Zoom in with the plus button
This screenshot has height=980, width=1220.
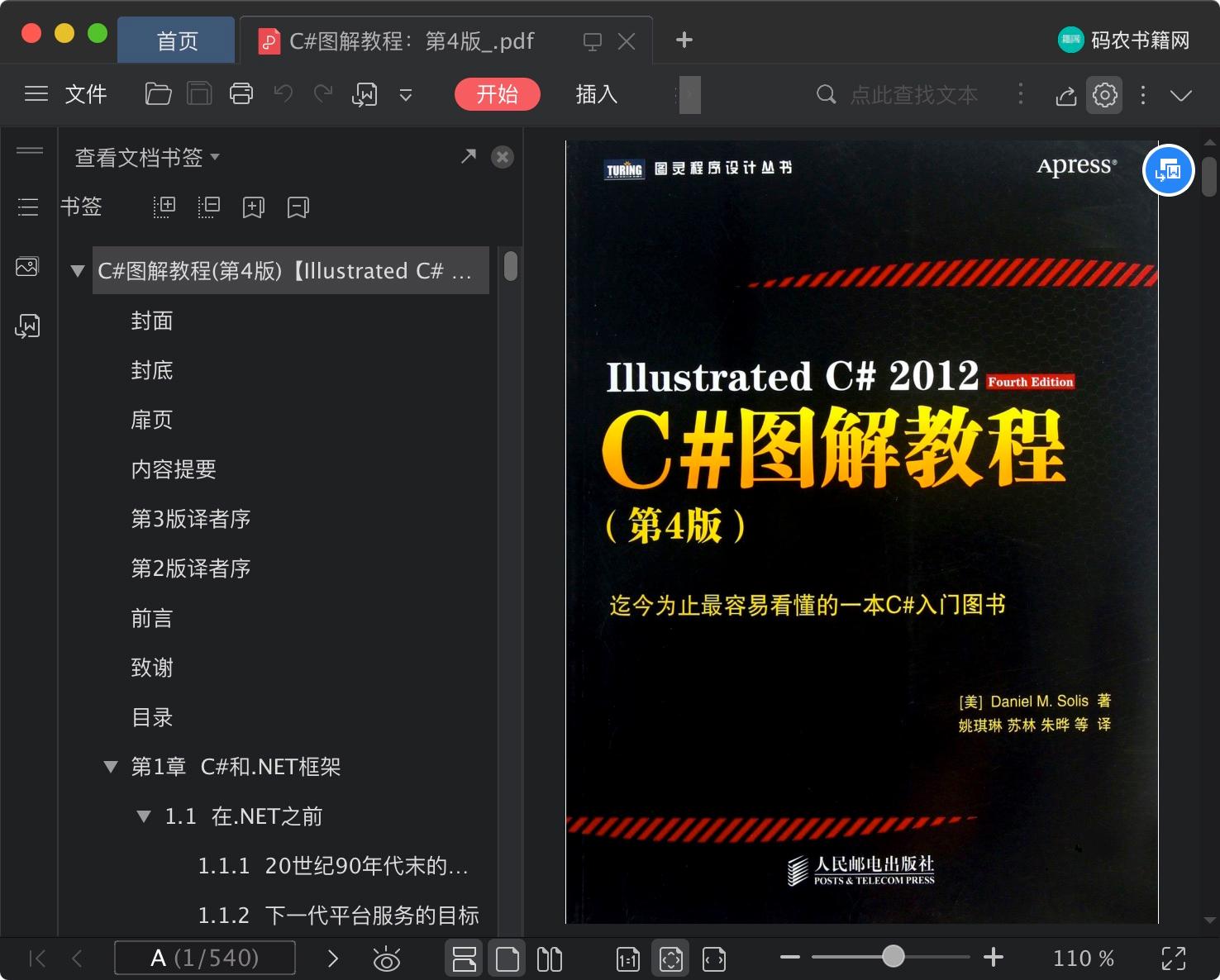994,958
